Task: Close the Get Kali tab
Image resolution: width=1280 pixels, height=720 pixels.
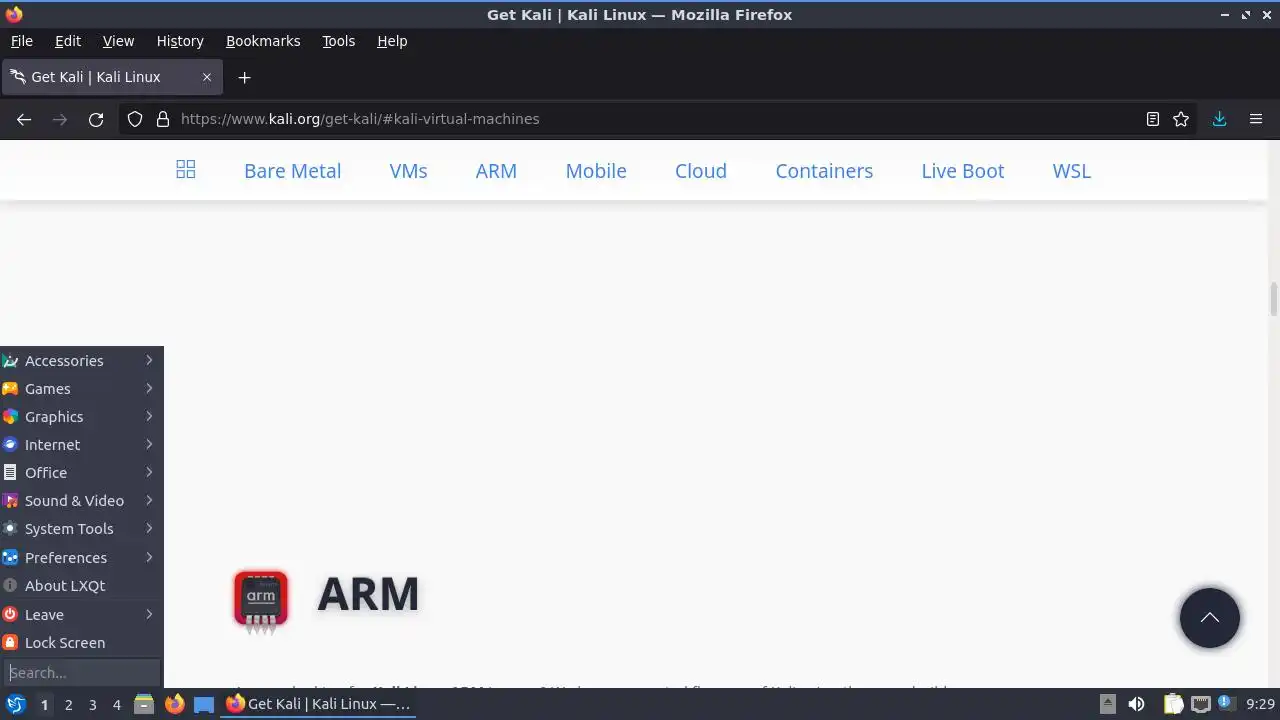Action: tap(207, 77)
